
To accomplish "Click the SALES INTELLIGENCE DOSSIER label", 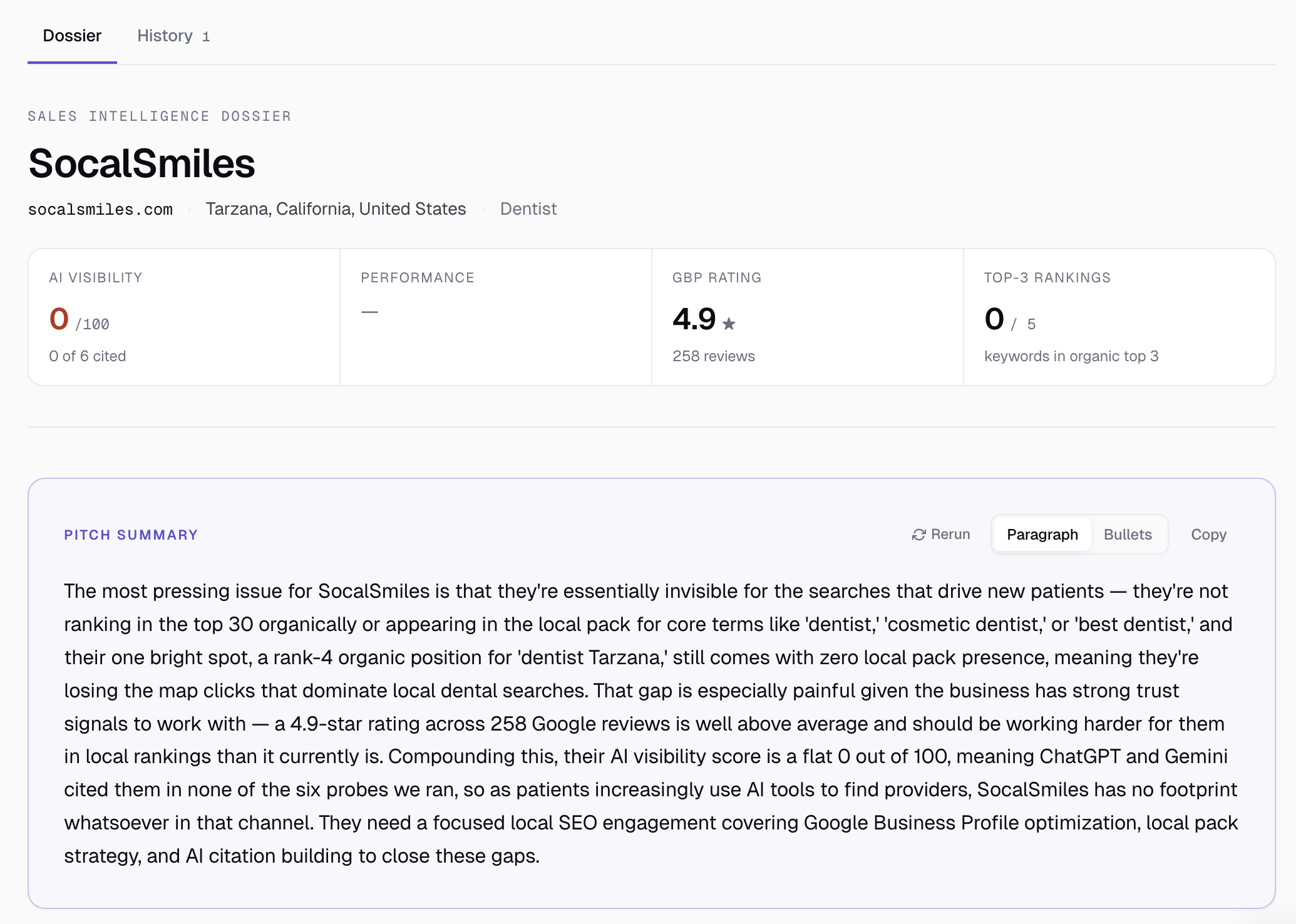I will 160,115.
